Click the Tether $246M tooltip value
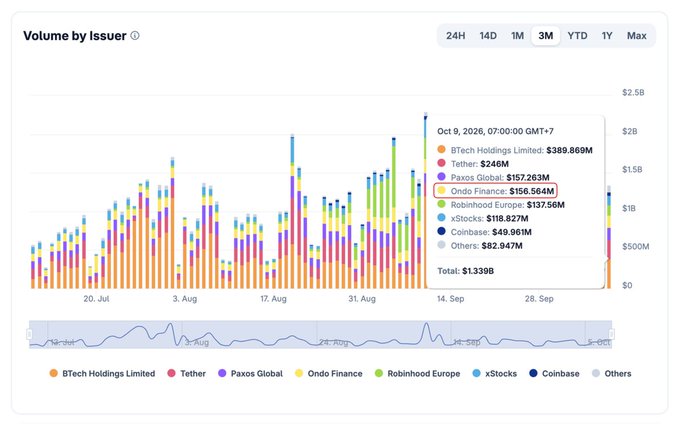Image resolution: width=680 pixels, height=428 pixels. tap(494, 164)
